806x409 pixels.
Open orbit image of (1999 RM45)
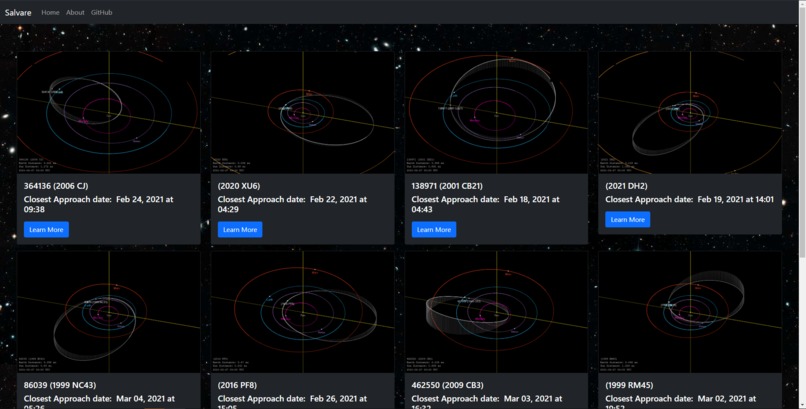point(690,312)
